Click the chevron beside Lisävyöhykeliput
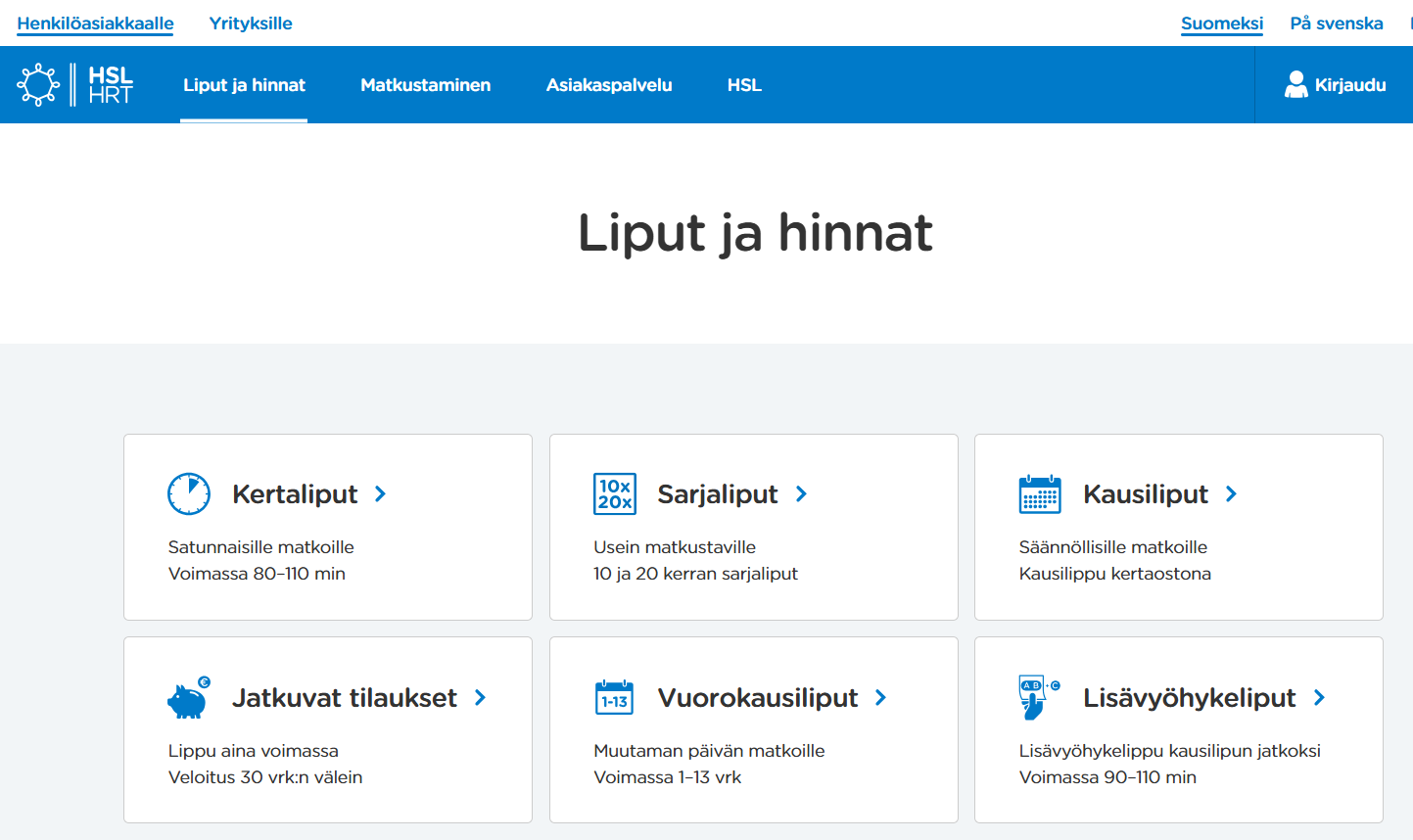 pyautogui.click(x=1320, y=698)
